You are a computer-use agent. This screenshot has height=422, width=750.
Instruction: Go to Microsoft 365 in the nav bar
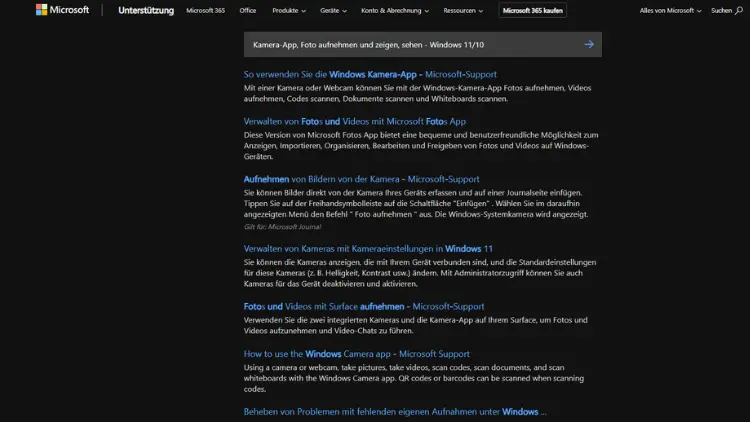(x=206, y=11)
